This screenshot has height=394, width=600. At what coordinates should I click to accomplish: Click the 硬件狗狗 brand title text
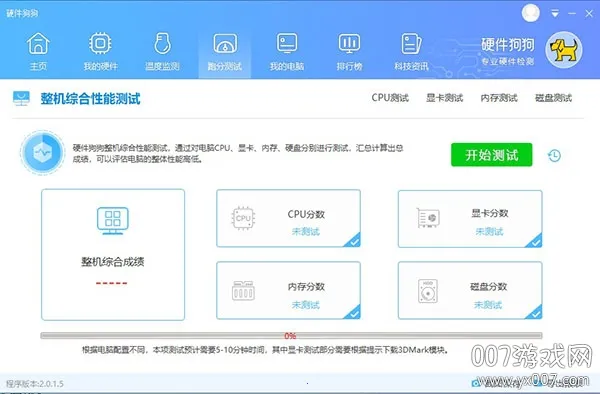click(507, 45)
